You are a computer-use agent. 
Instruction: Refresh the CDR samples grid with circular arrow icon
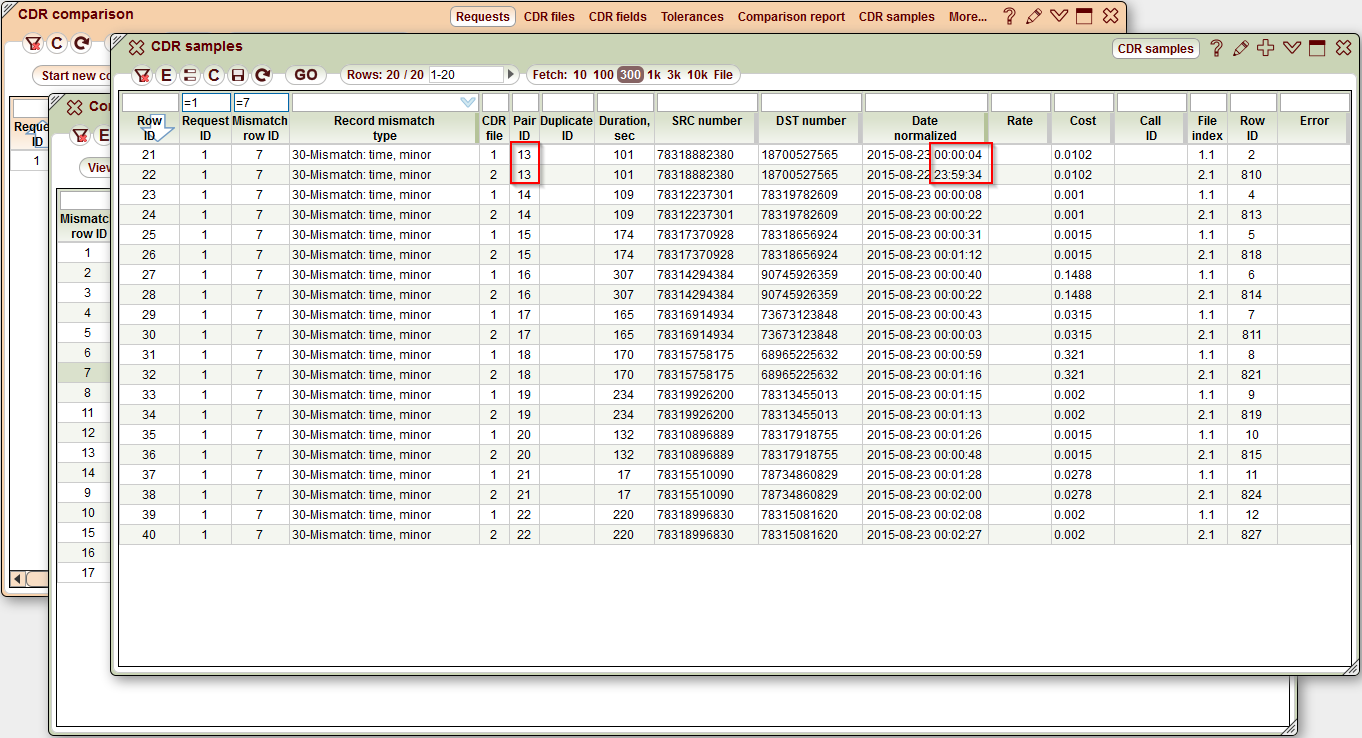click(261, 74)
